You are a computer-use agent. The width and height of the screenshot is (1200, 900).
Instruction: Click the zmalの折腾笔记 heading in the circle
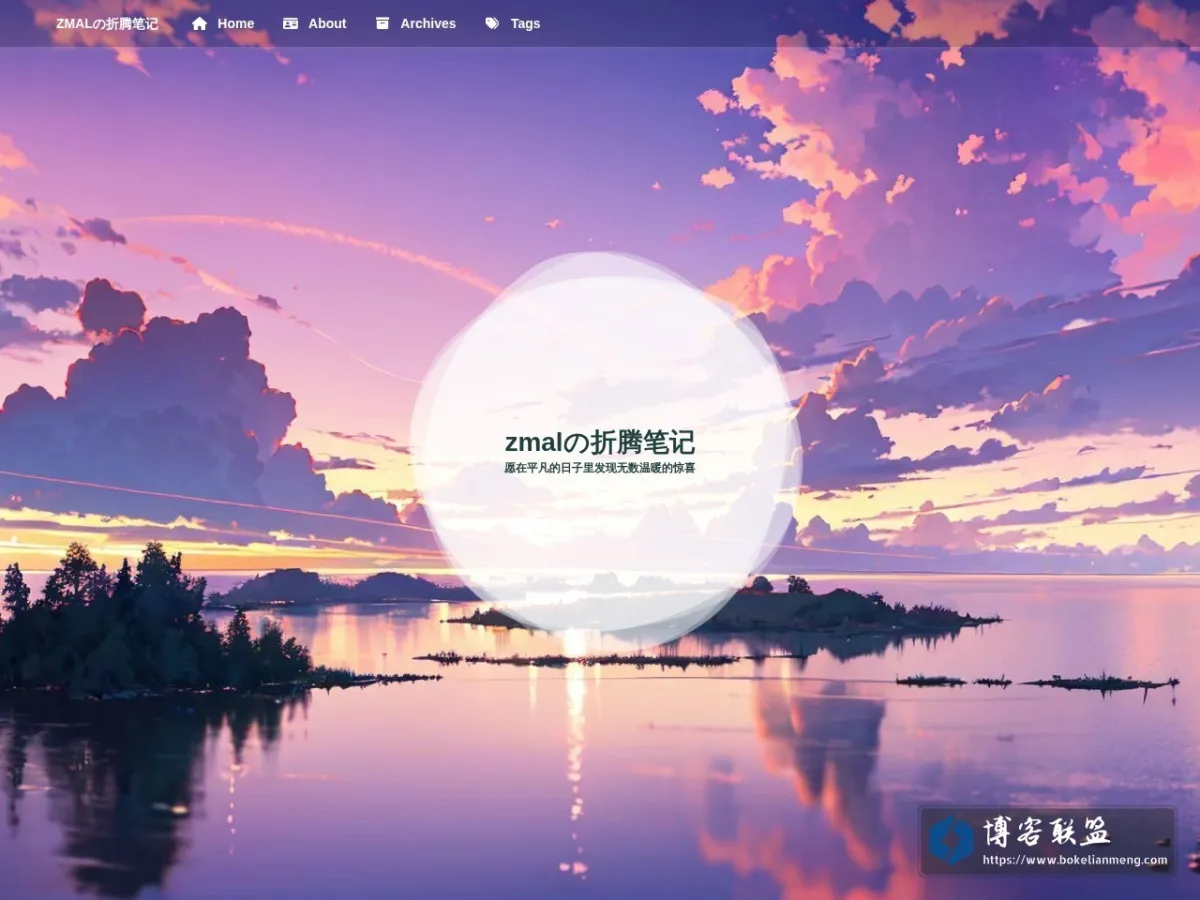point(600,442)
